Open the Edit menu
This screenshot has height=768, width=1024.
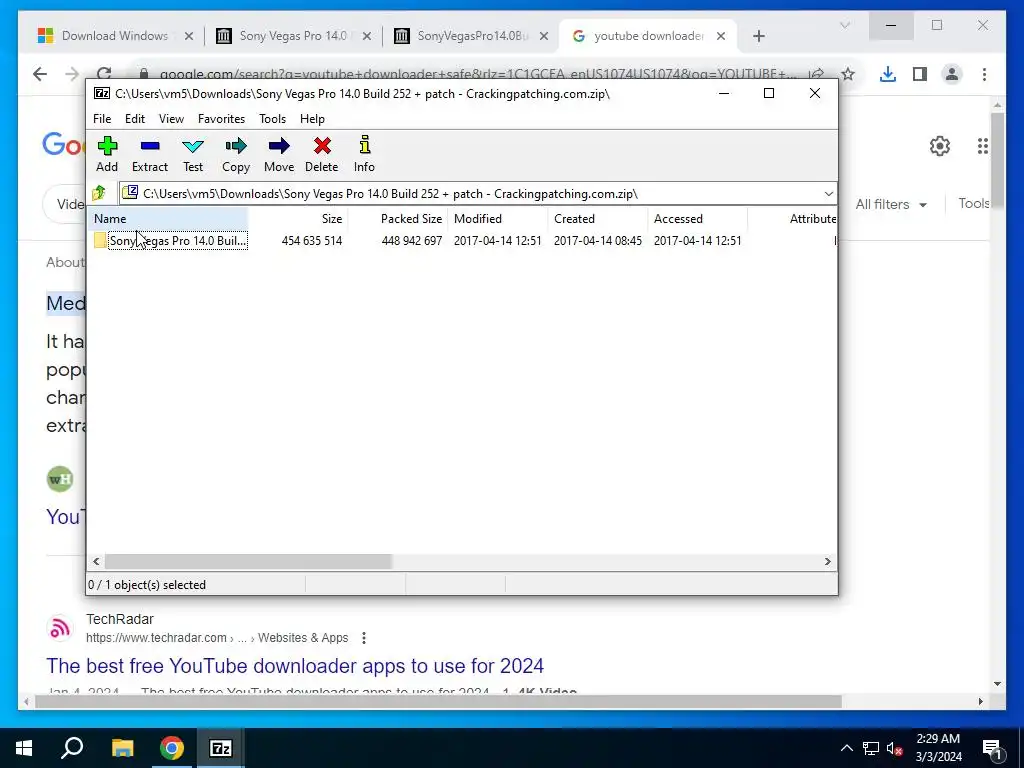pos(135,119)
